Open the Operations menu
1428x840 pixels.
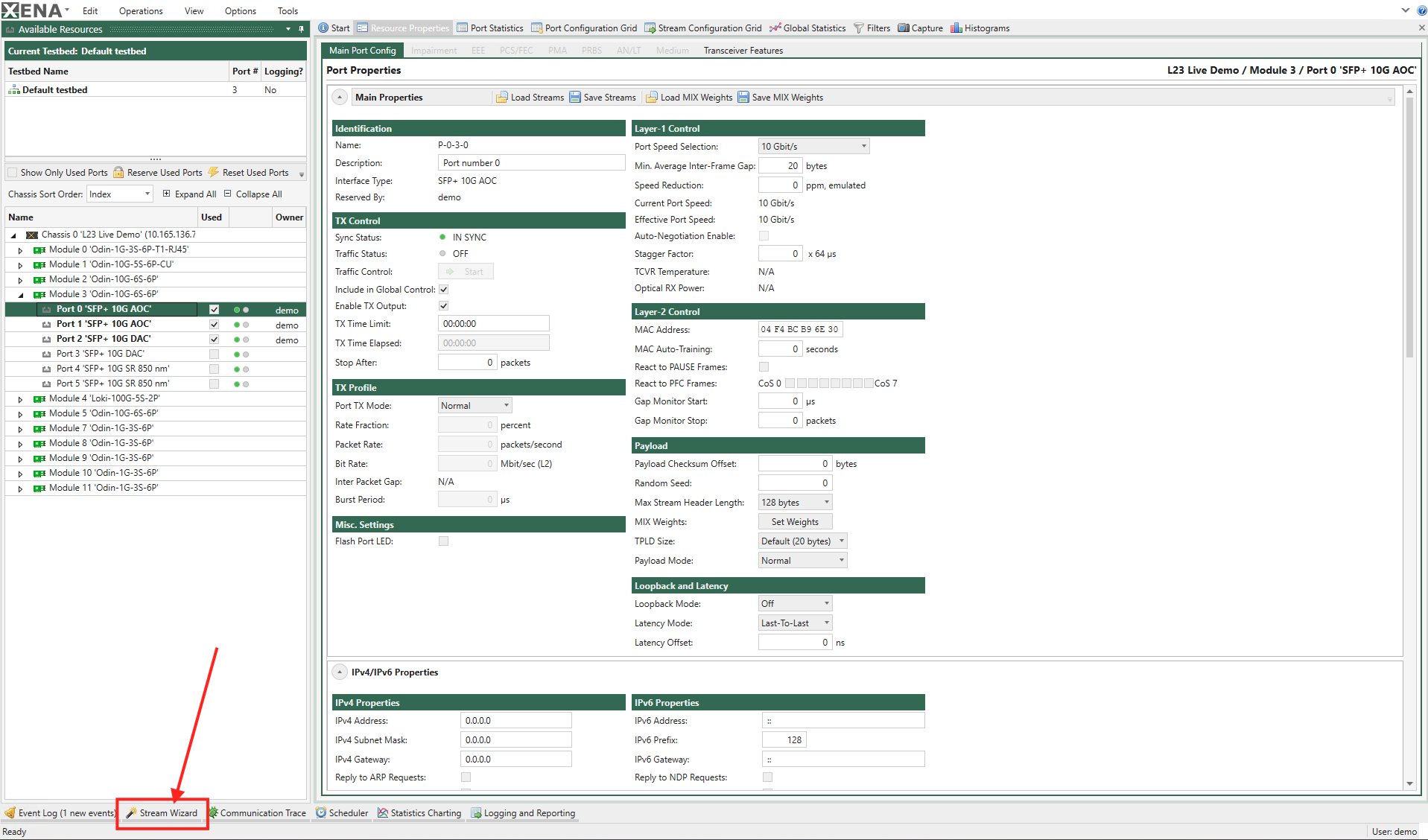pos(141,11)
